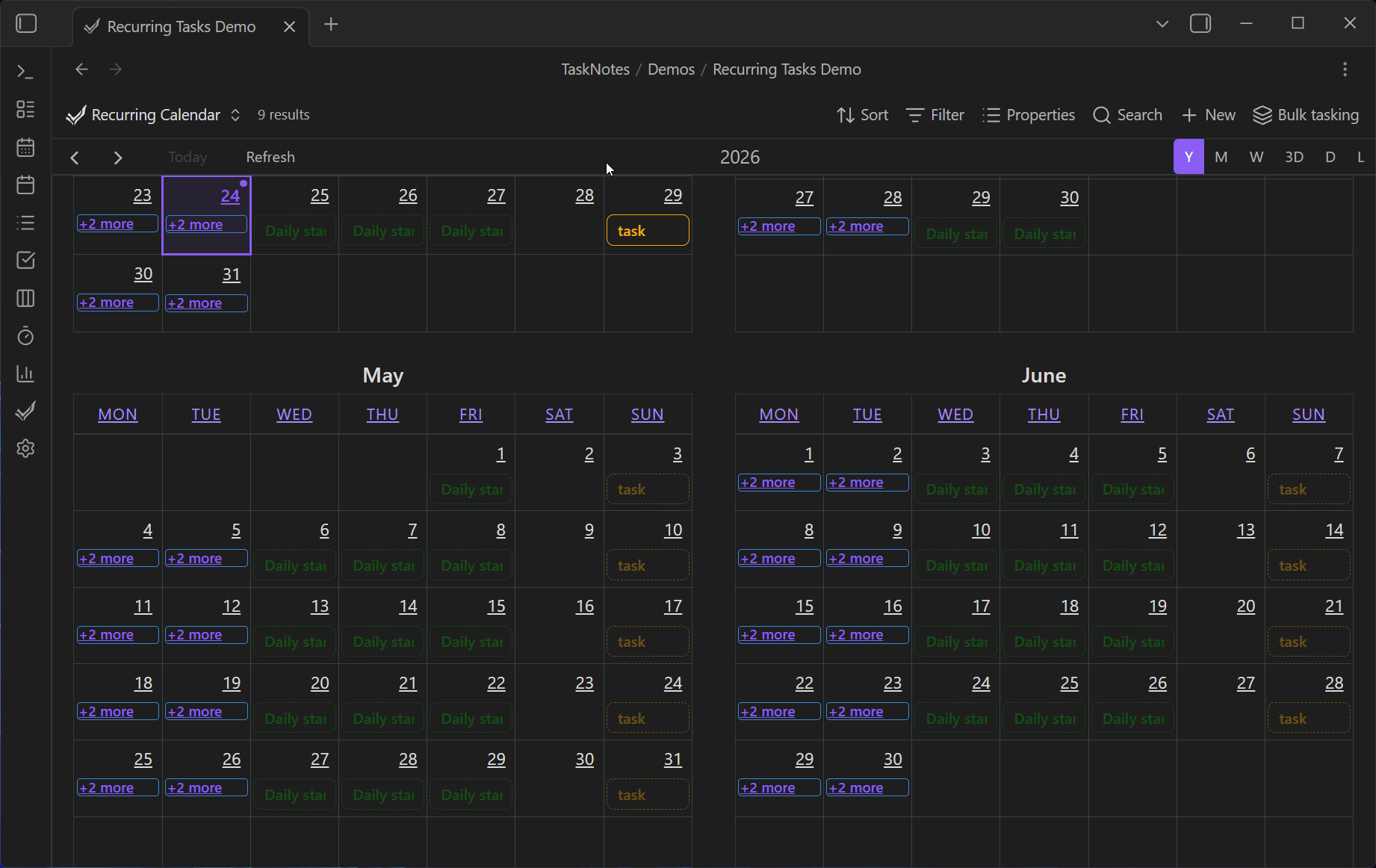Expand the +2 more tasks on May 24
Image resolution: width=1376 pixels, height=868 pixels.
206,224
